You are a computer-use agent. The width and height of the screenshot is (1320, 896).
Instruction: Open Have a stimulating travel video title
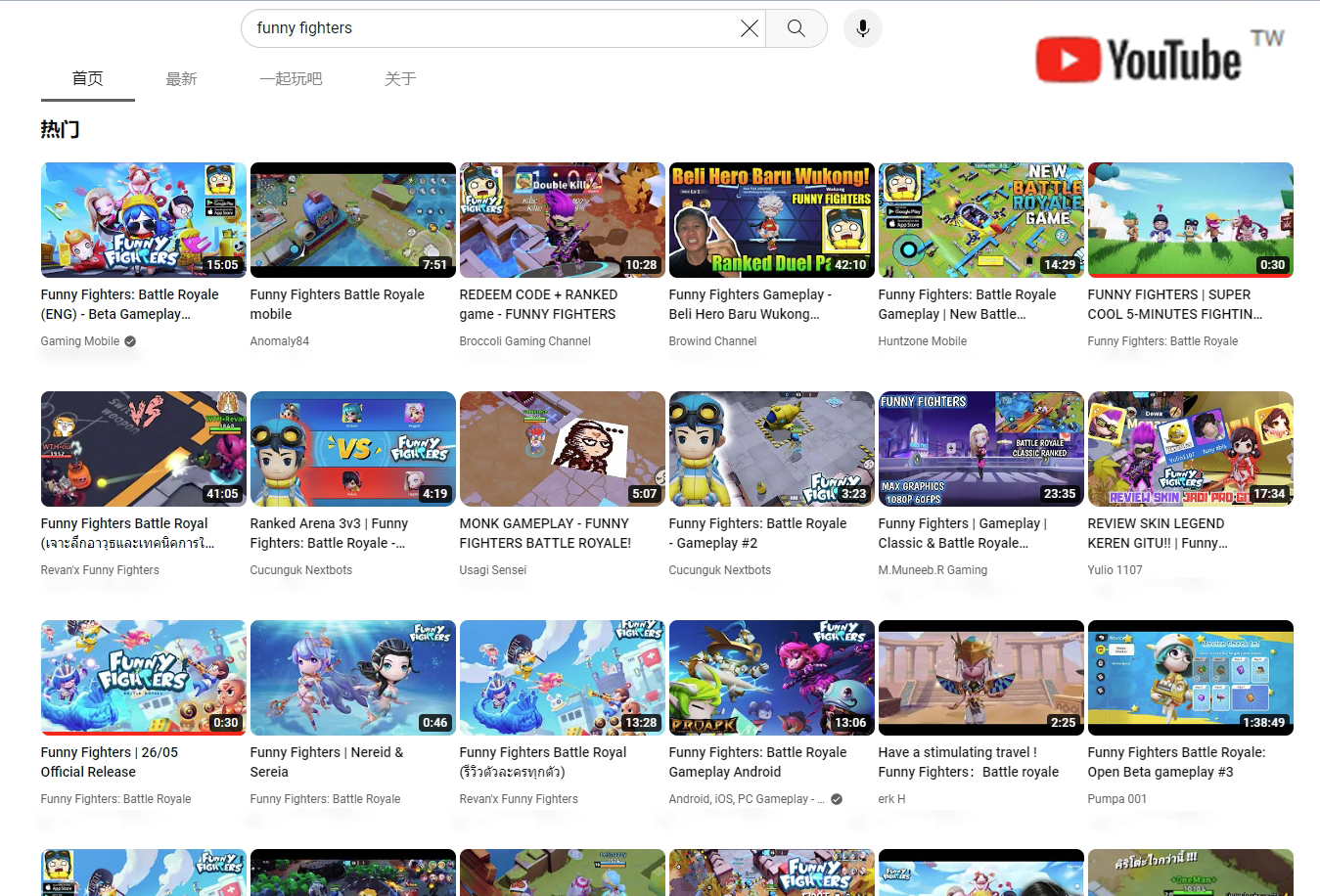point(969,762)
